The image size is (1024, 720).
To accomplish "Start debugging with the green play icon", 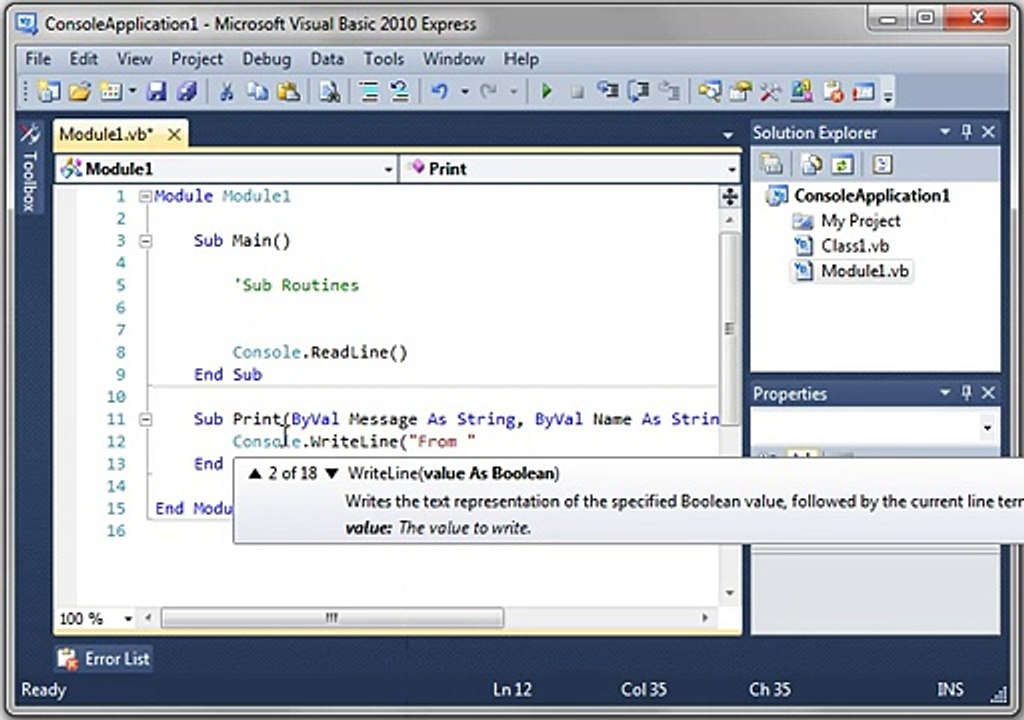I will coord(547,91).
